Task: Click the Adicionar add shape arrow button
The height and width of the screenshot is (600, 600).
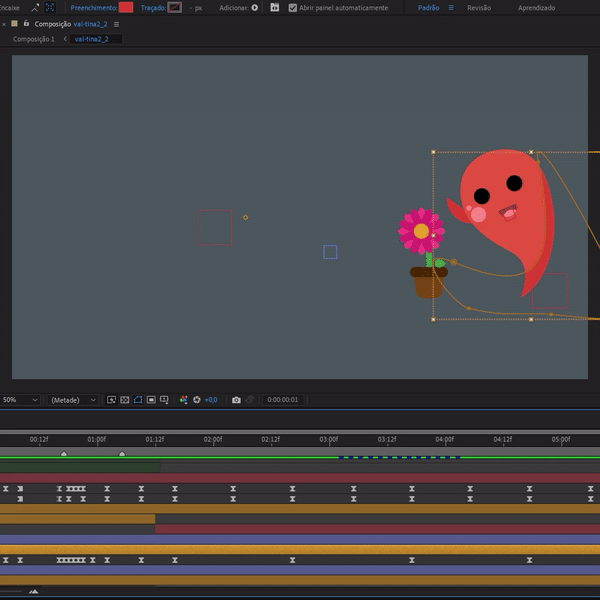Action: coord(254,7)
